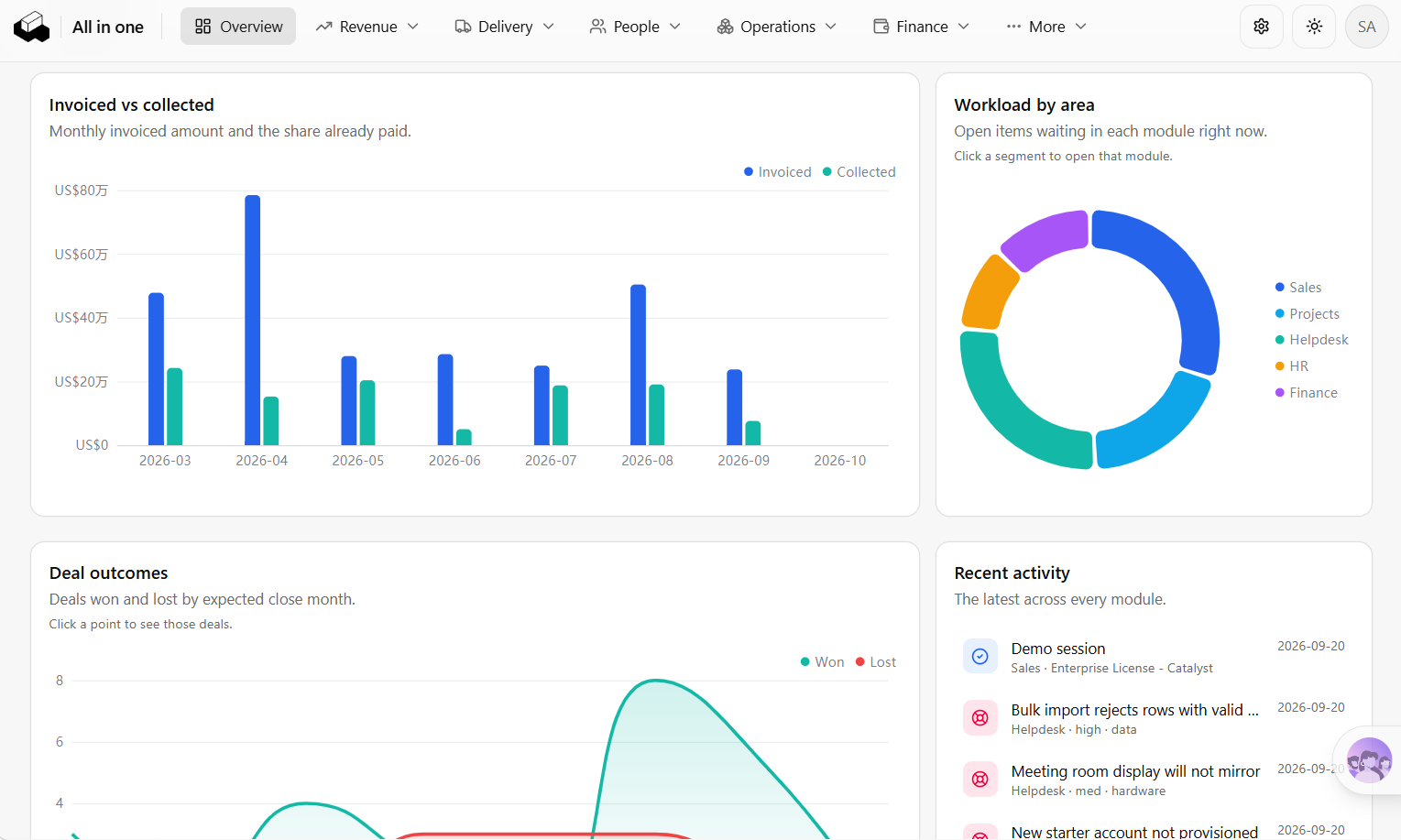Viewport: 1401px width, 840px height.
Task: Click the More ellipsis icon
Action: pyautogui.click(x=1013, y=27)
